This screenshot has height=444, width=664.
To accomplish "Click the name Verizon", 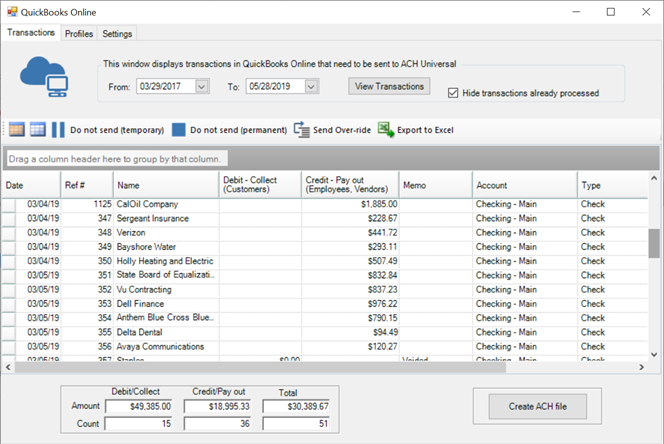I will (131, 233).
